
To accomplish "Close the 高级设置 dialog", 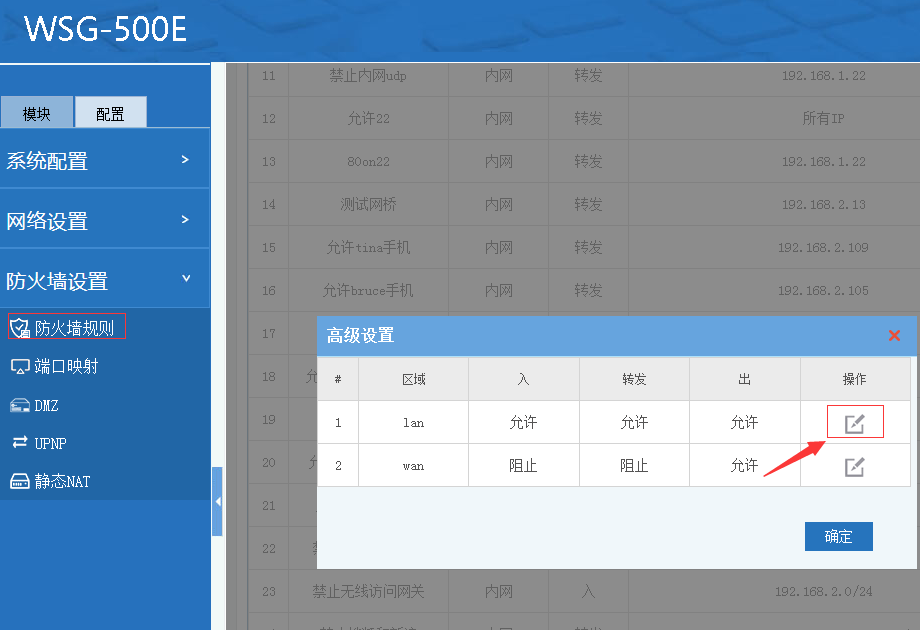I will point(894,335).
